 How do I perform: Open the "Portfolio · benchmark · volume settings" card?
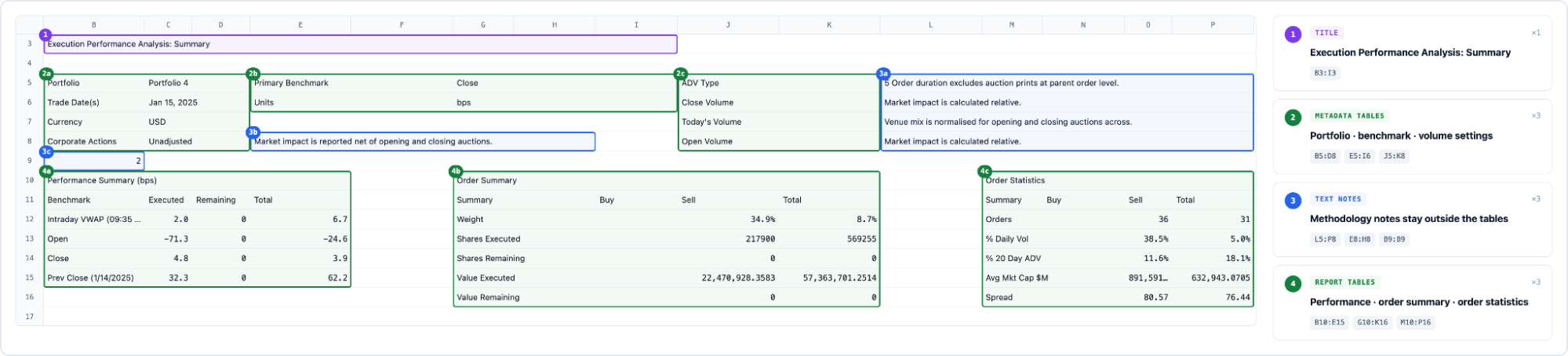[x=1413, y=136]
